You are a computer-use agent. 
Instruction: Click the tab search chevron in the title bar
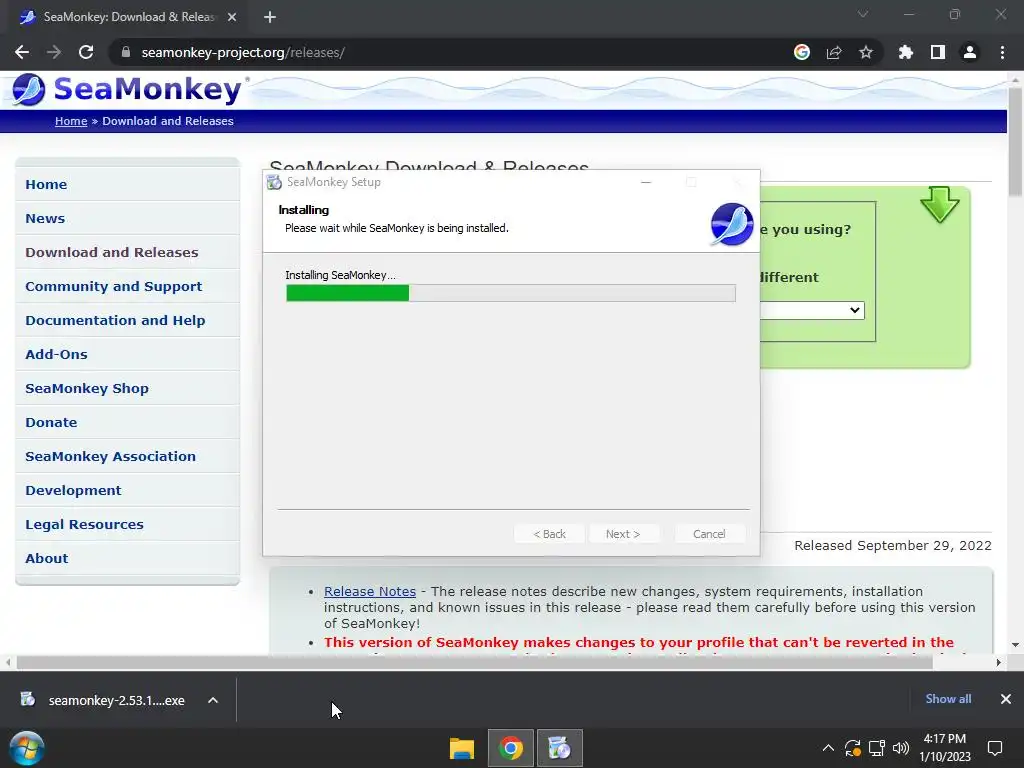(x=863, y=14)
